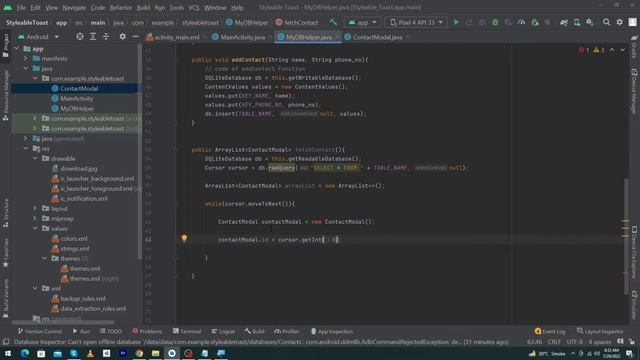
Task: Open Google Chrome from taskbar
Action: pyautogui.click(x=139, y=353)
